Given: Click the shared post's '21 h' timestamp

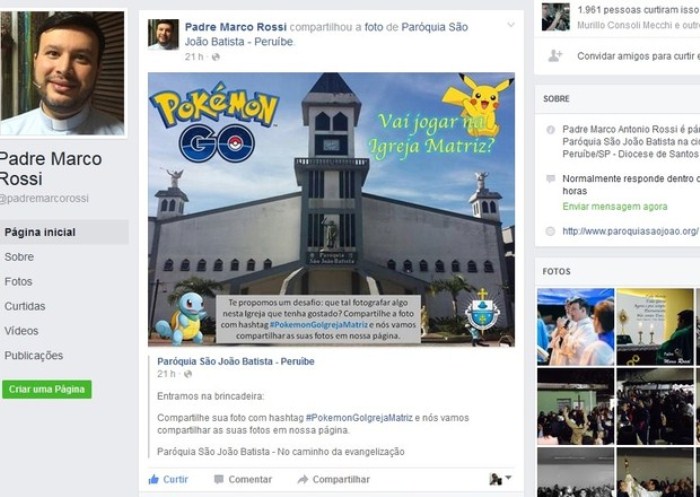Looking at the screenshot, I should pos(166,374).
